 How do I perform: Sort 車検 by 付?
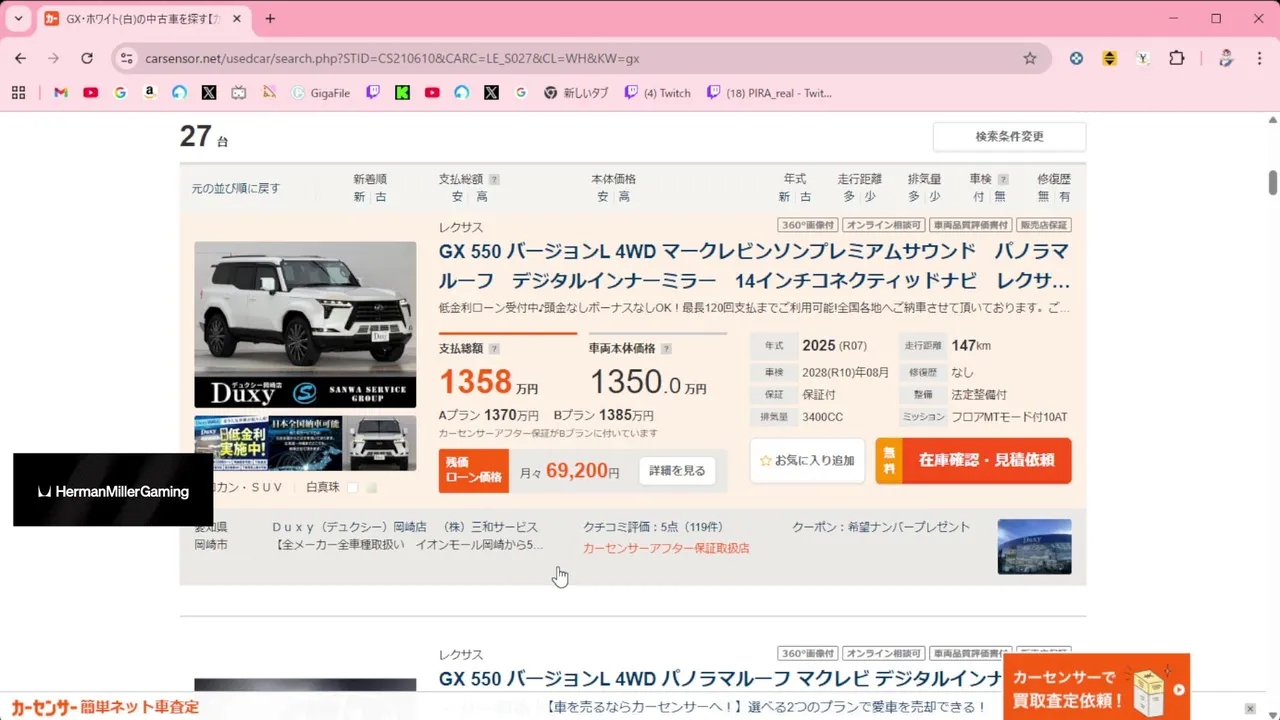click(x=979, y=197)
